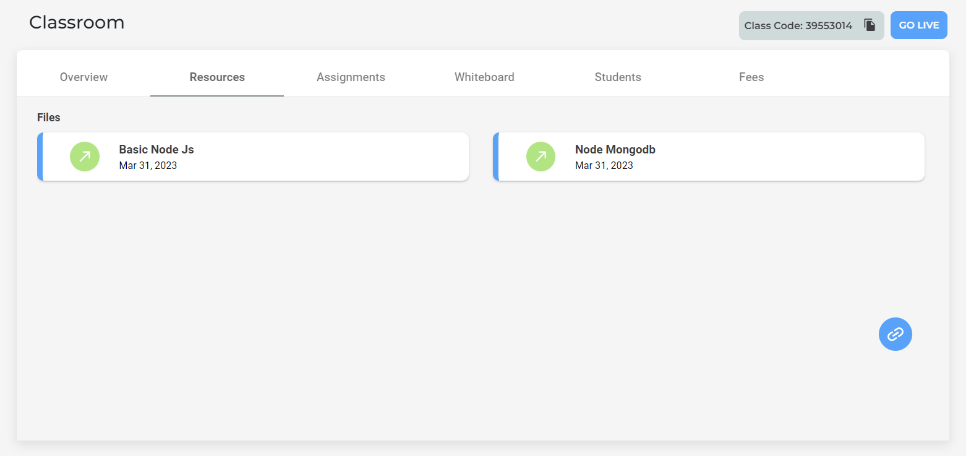Click the Files section heading

pyautogui.click(x=49, y=117)
